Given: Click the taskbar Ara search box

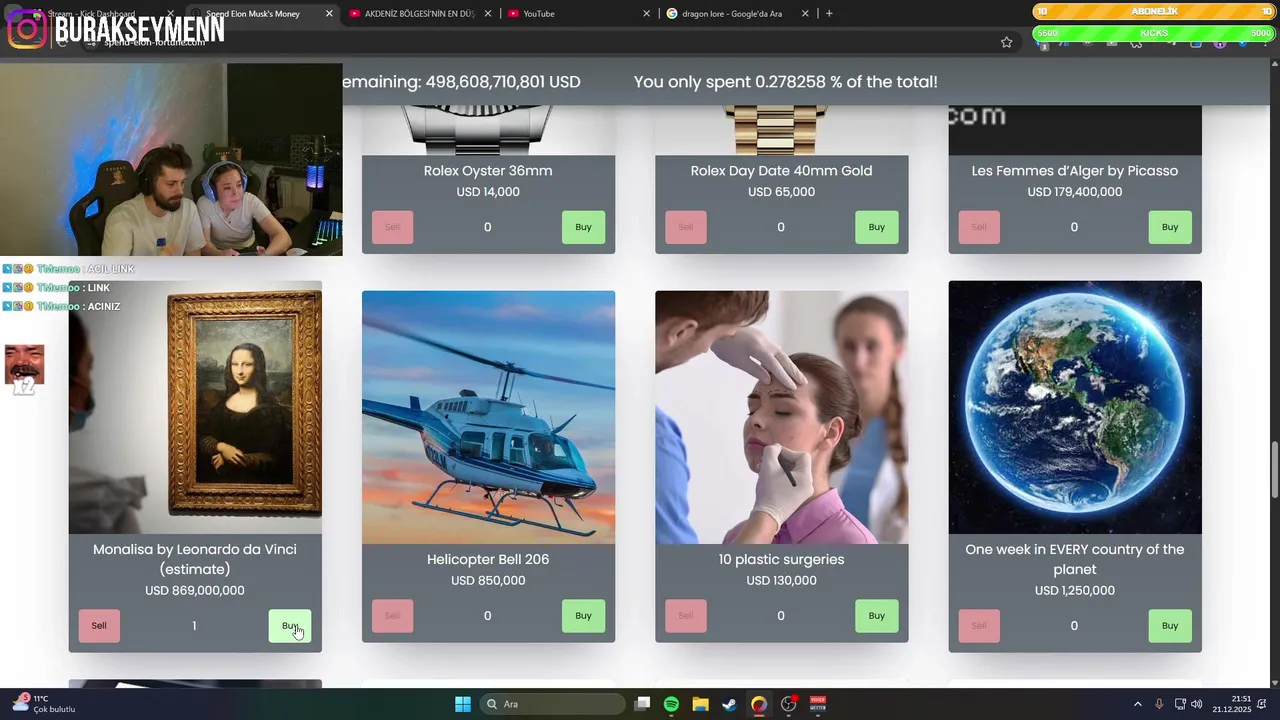Looking at the screenshot, I should [x=551, y=704].
